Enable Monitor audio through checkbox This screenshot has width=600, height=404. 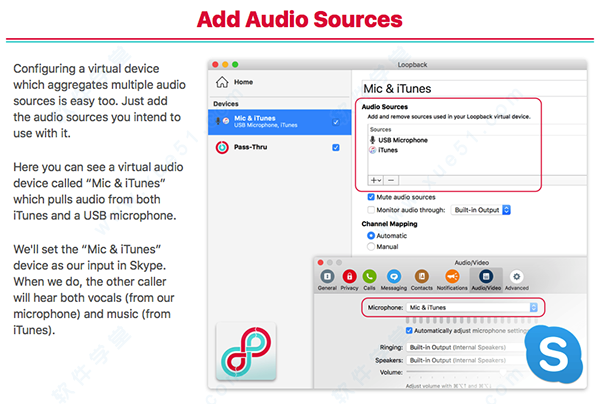(x=371, y=210)
